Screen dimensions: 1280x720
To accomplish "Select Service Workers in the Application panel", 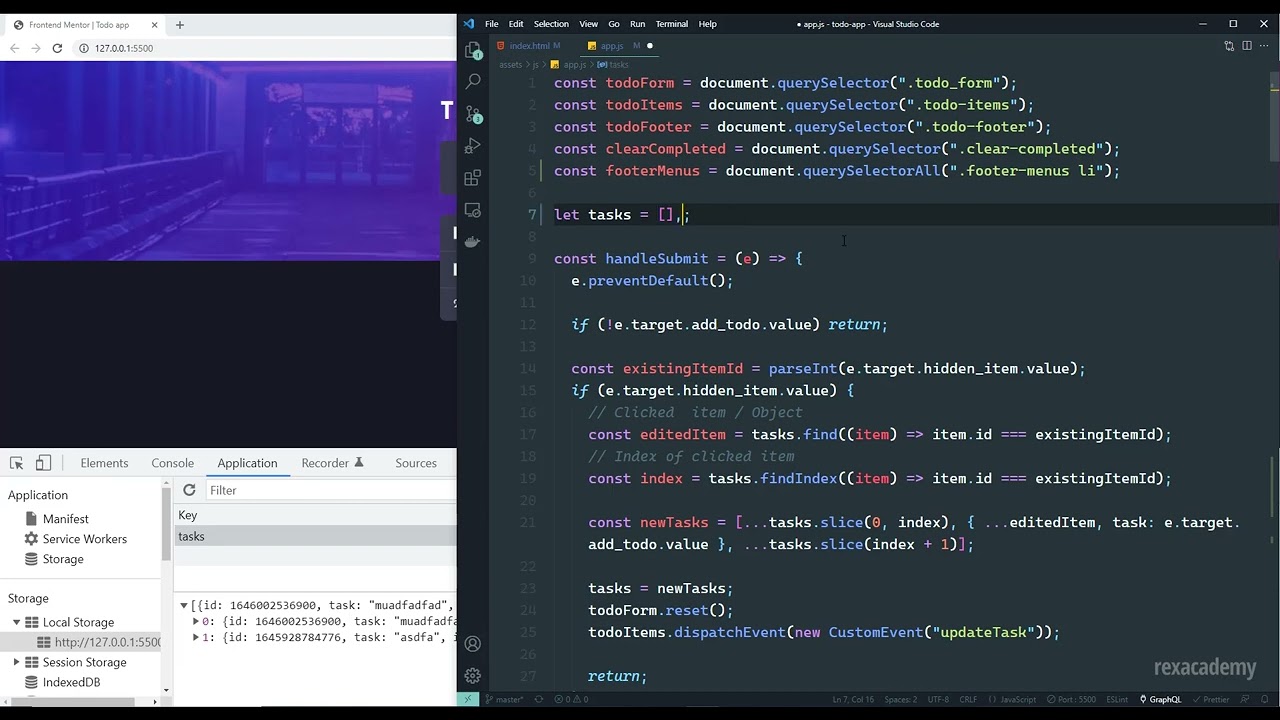I will tap(85, 539).
